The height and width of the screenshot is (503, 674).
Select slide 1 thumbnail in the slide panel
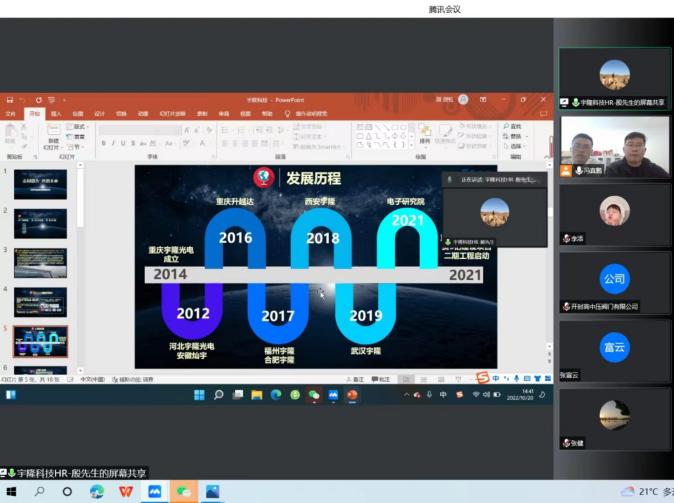click(x=40, y=184)
